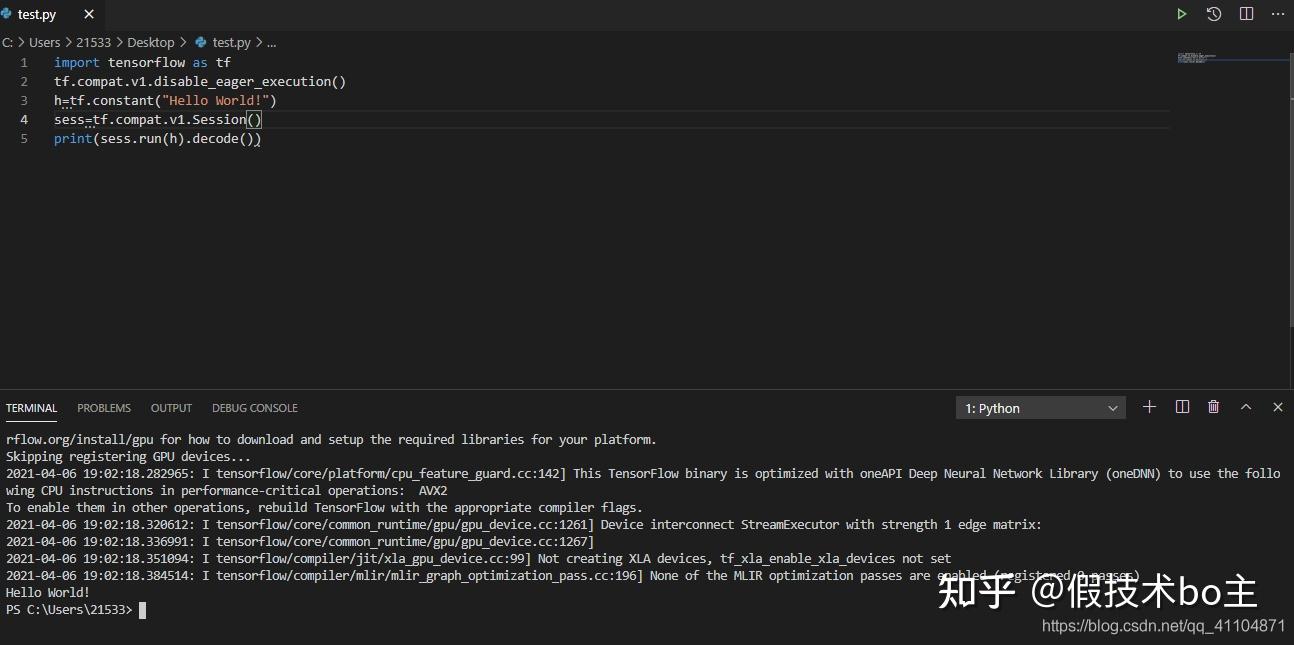
Task: Run the Python file with the play icon
Action: pyautogui.click(x=1182, y=14)
